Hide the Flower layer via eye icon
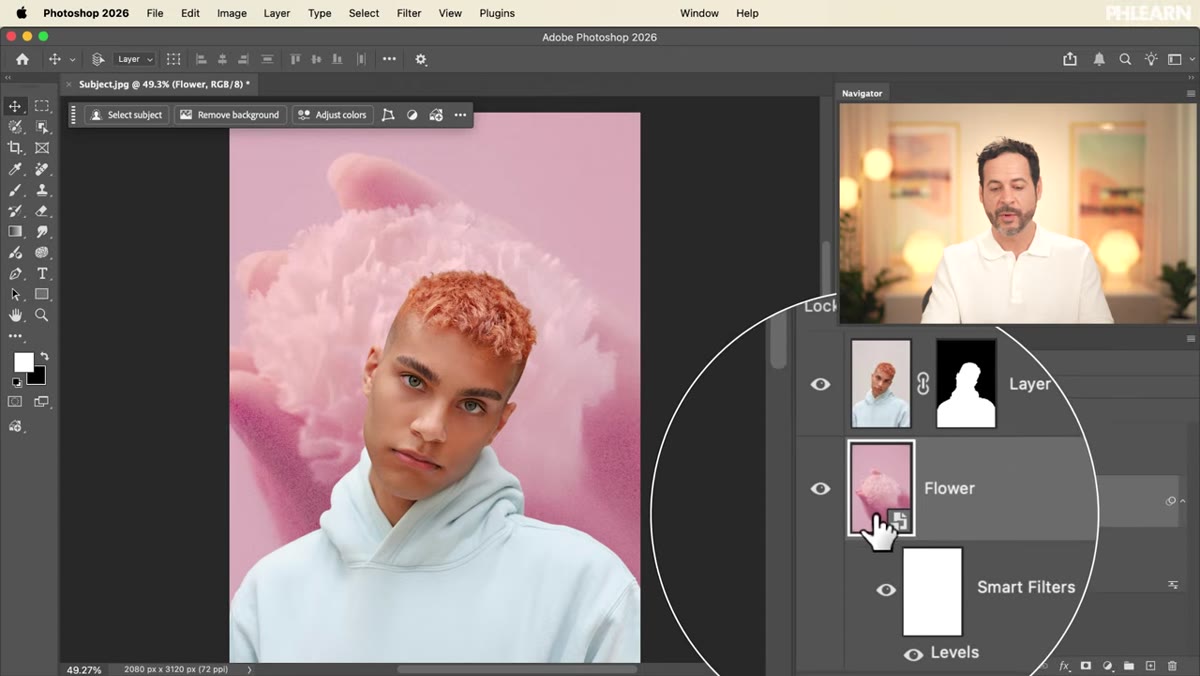This screenshot has height=676, width=1200. click(820, 488)
